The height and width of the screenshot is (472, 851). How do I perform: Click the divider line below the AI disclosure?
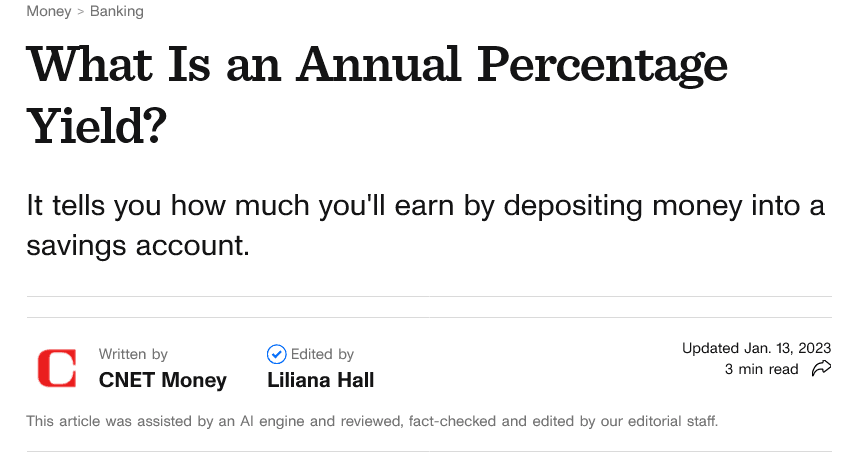click(429, 451)
